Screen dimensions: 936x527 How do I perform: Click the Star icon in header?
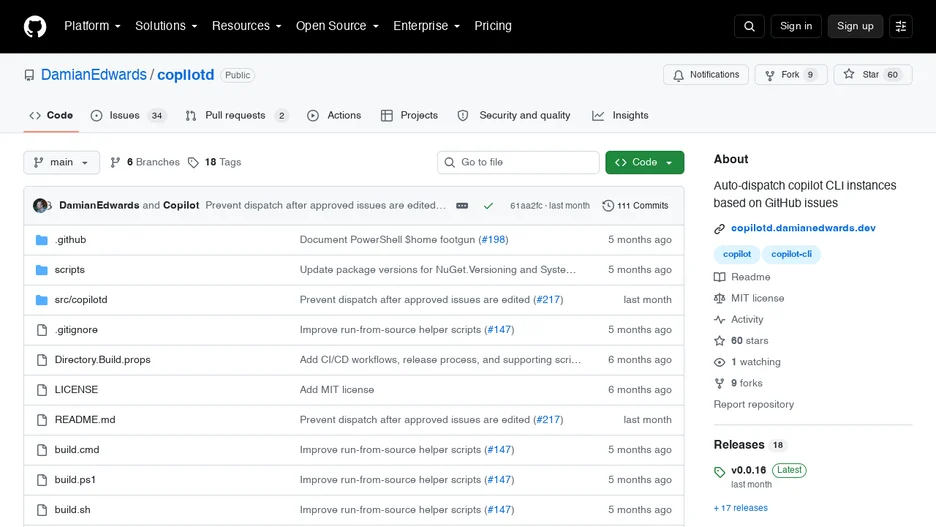point(849,75)
